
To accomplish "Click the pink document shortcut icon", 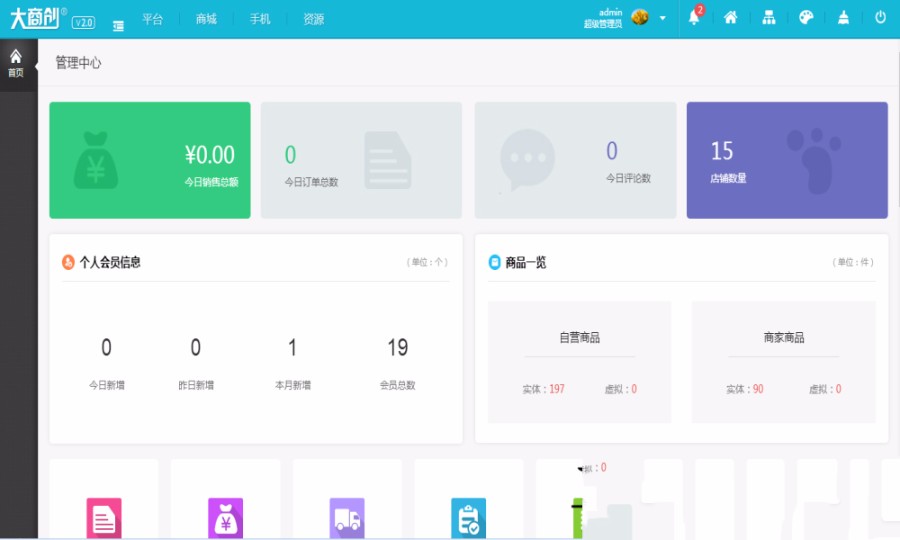I will click(x=104, y=518).
